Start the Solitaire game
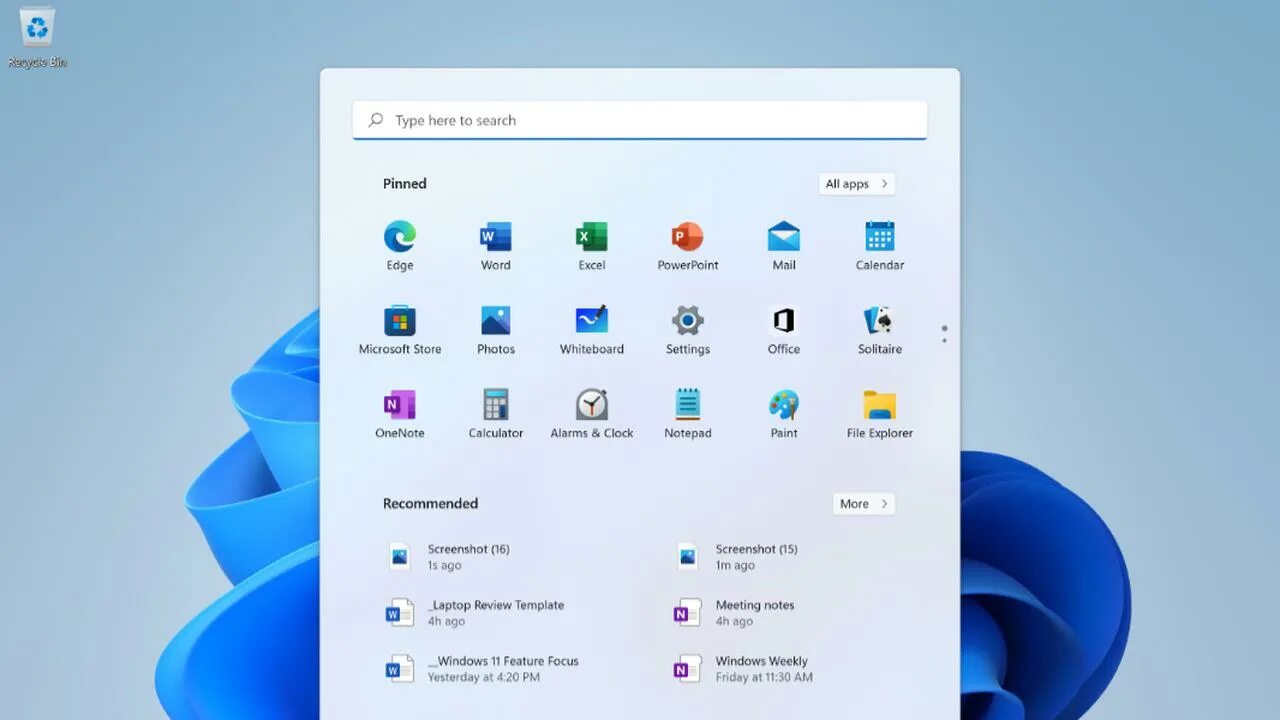This screenshot has height=720, width=1280. (880, 330)
